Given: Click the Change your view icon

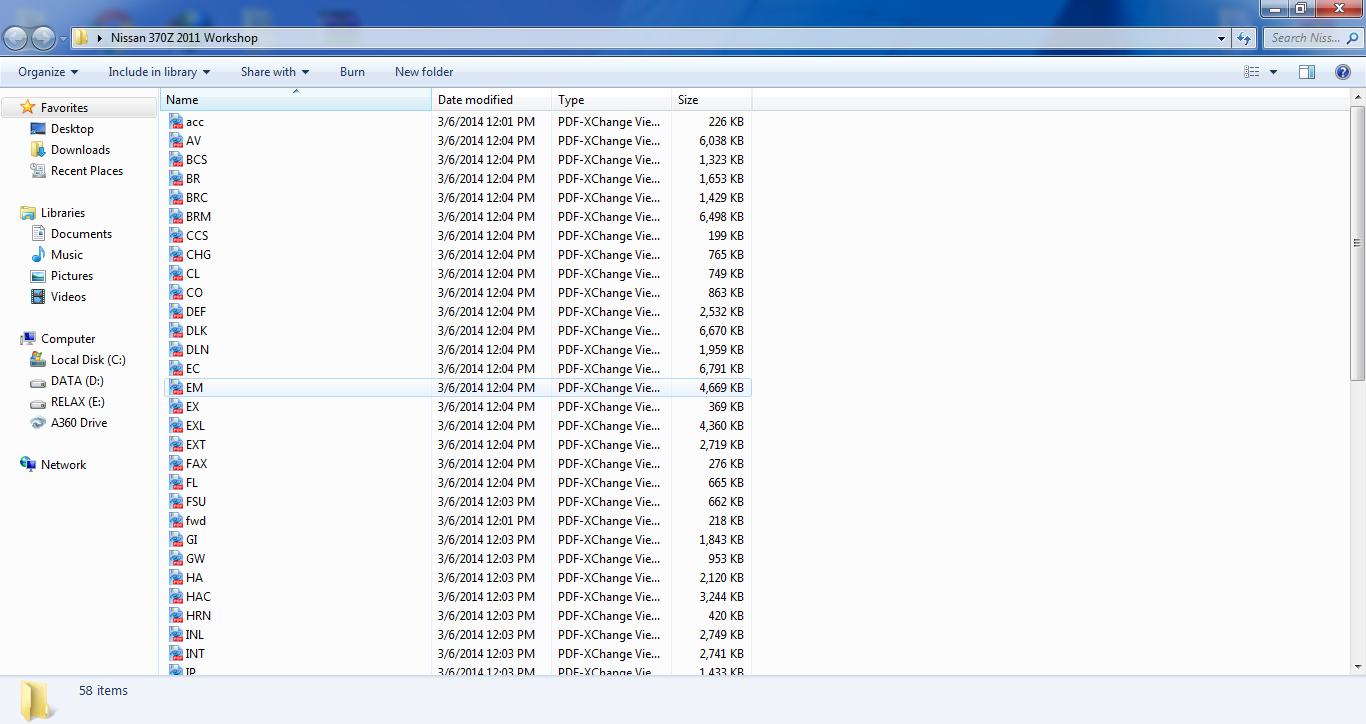Looking at the screenshot, I should (1251, 72).
